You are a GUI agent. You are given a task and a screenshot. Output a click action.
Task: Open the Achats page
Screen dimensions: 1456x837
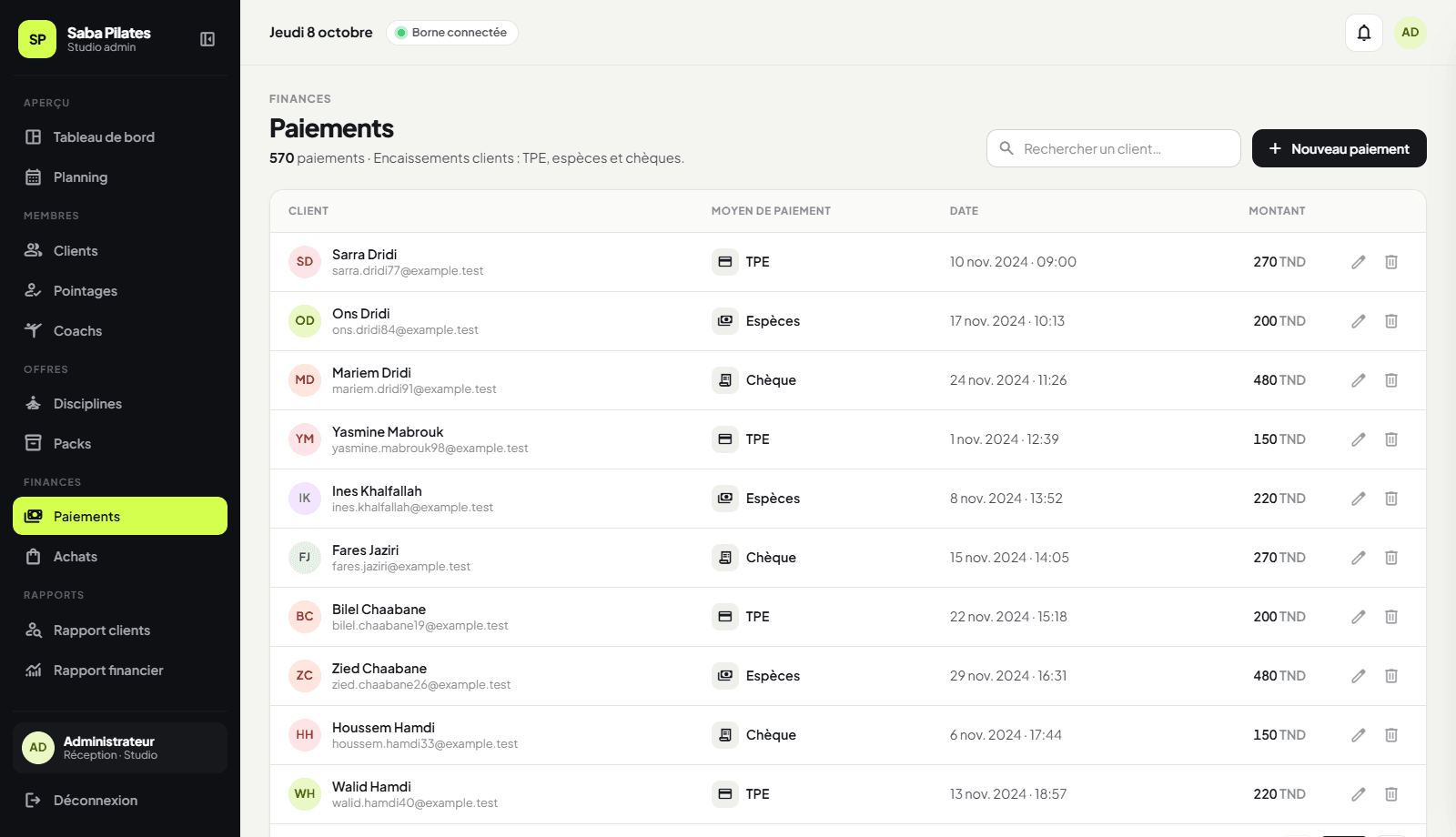(x=120, y=557)
